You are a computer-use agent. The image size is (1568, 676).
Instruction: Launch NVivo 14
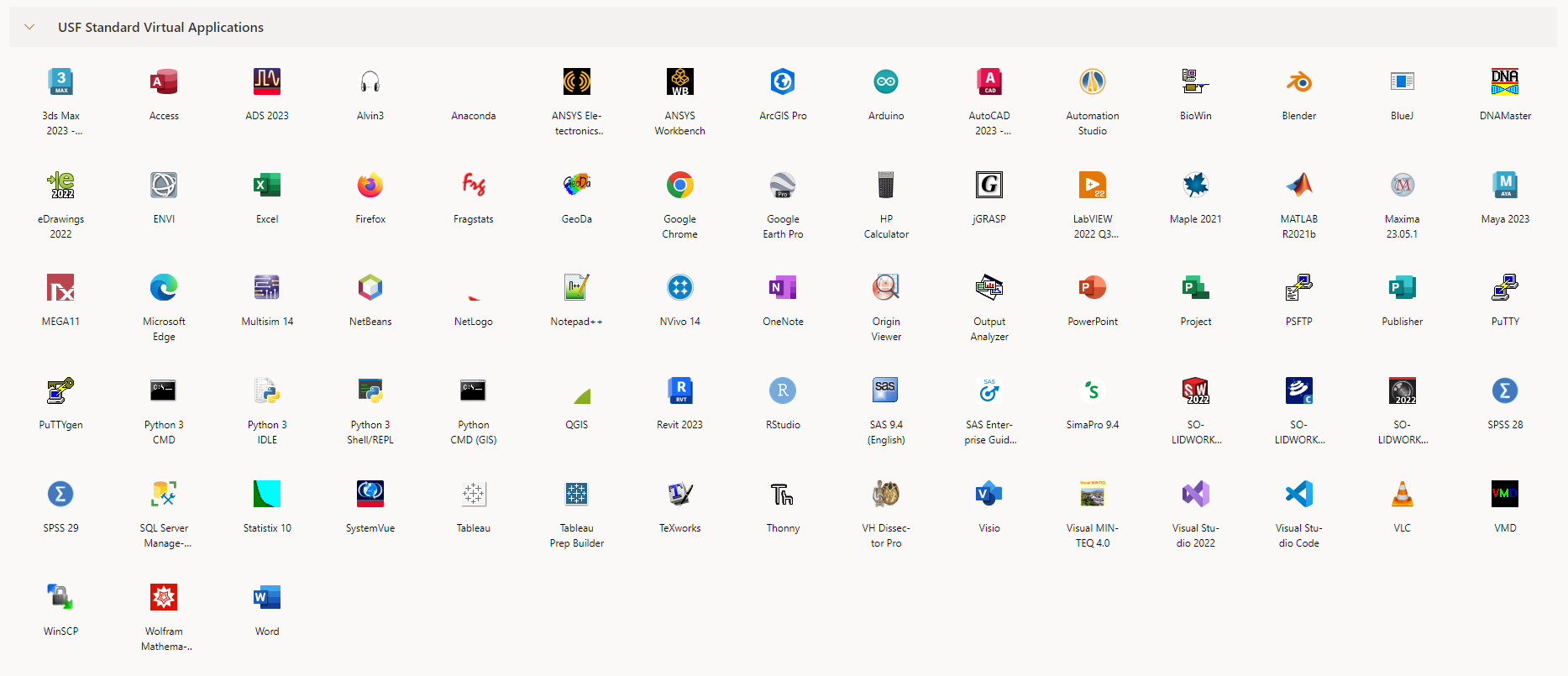click(x=680, y=288)
